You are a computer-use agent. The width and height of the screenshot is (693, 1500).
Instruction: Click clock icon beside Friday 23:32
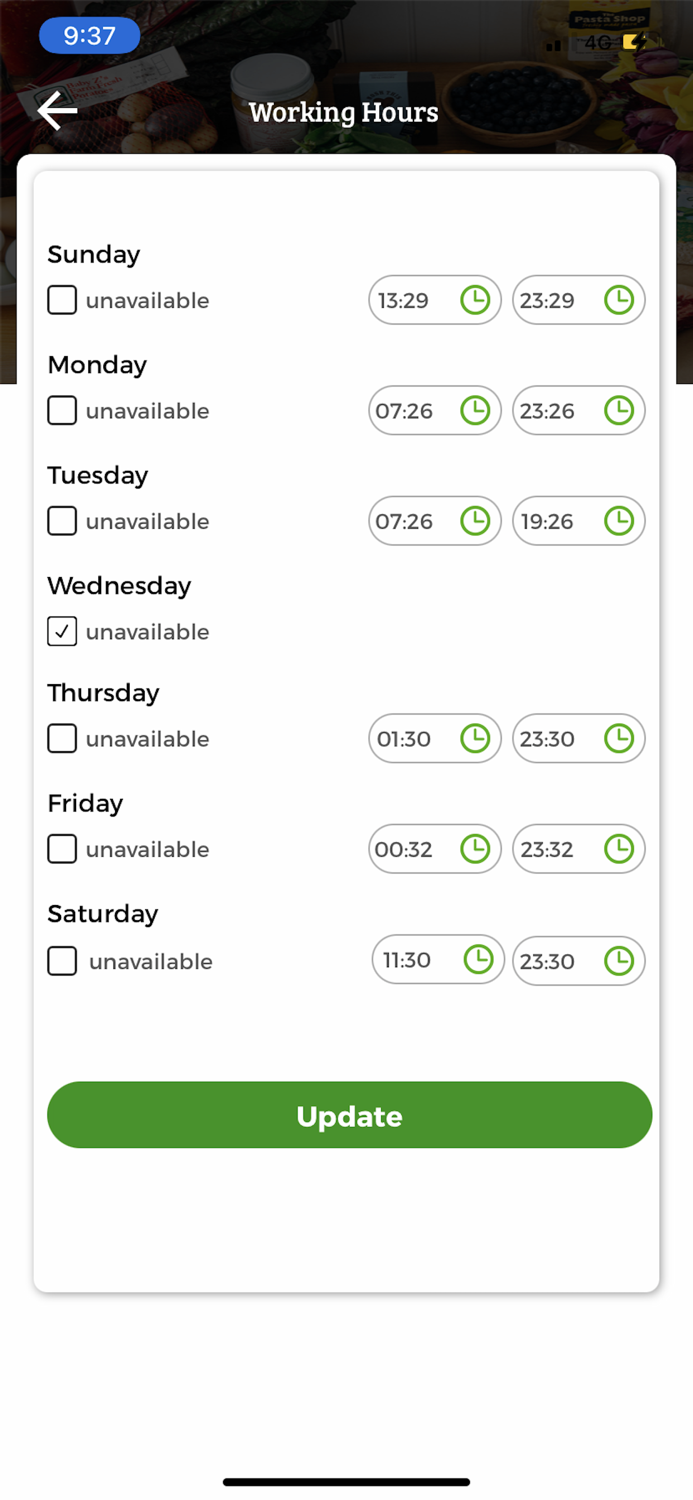(619, 848)
